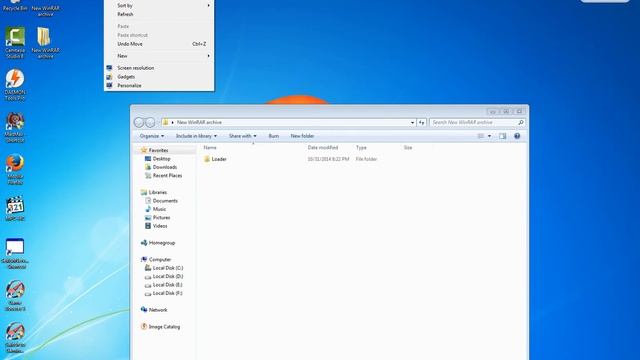The height and width of the screenshot is (360, 640).
Task: Sort by the Type column header
Action: click(x=361, y=147)
